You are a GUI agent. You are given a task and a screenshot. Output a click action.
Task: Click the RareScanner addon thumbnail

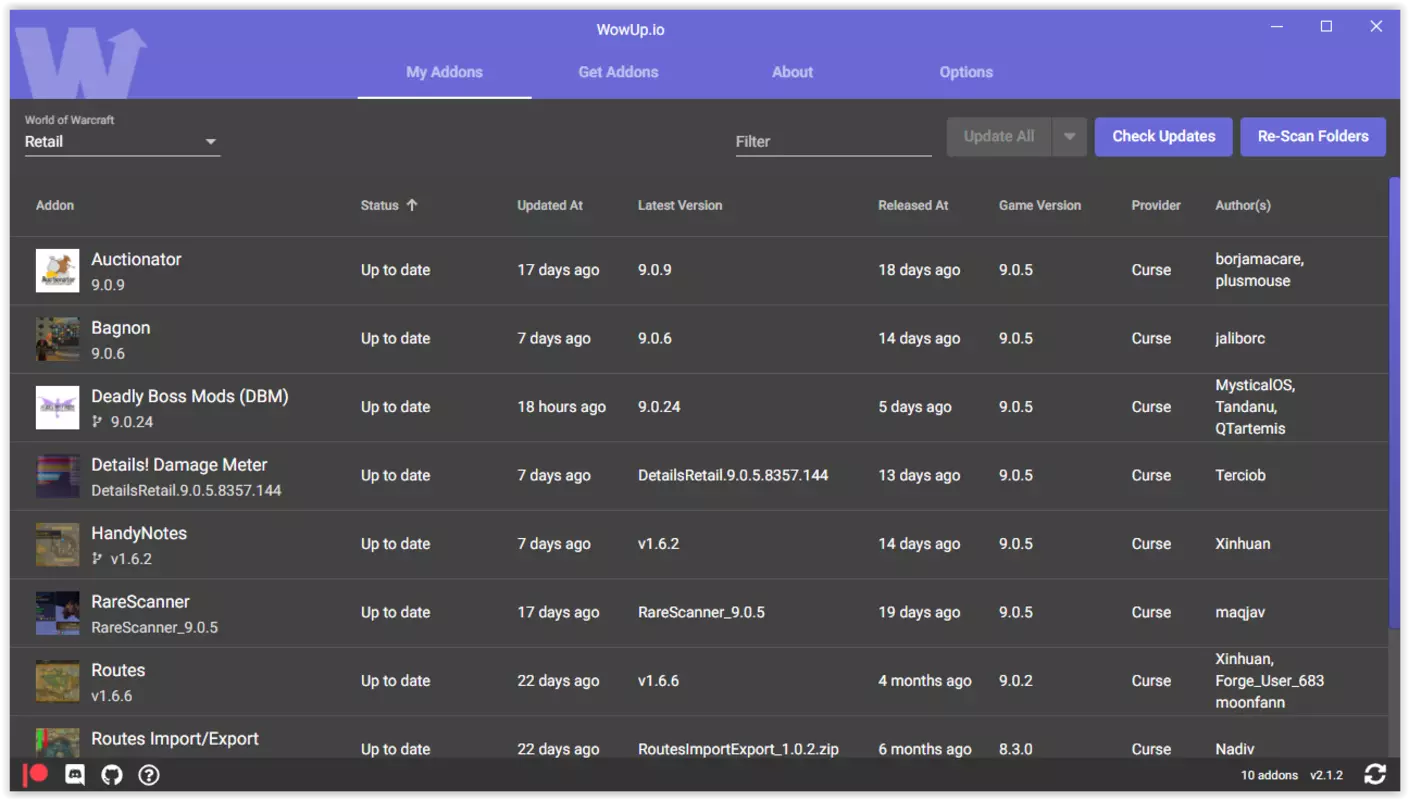point(57,613)
